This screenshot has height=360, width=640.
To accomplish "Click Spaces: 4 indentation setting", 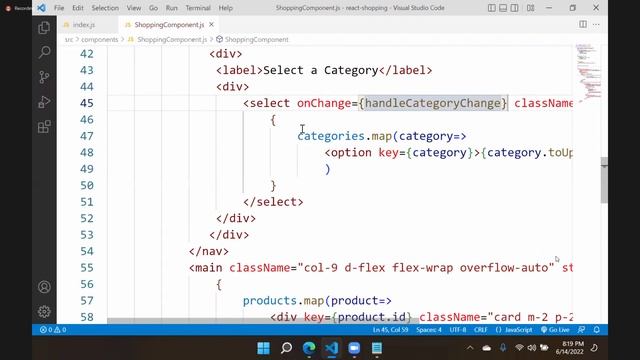I will tap(429, 330).
